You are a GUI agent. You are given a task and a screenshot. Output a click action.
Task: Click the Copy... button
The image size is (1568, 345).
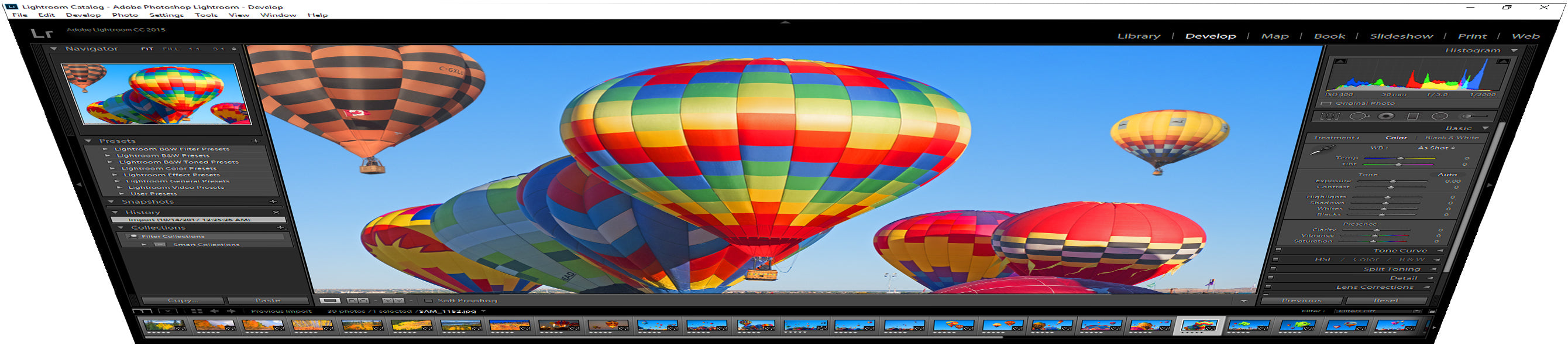tap(183, 300)
